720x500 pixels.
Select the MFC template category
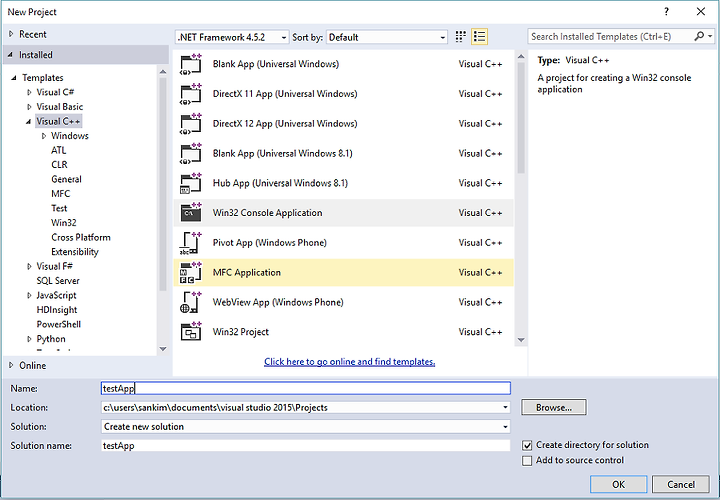tap(61, 194)
